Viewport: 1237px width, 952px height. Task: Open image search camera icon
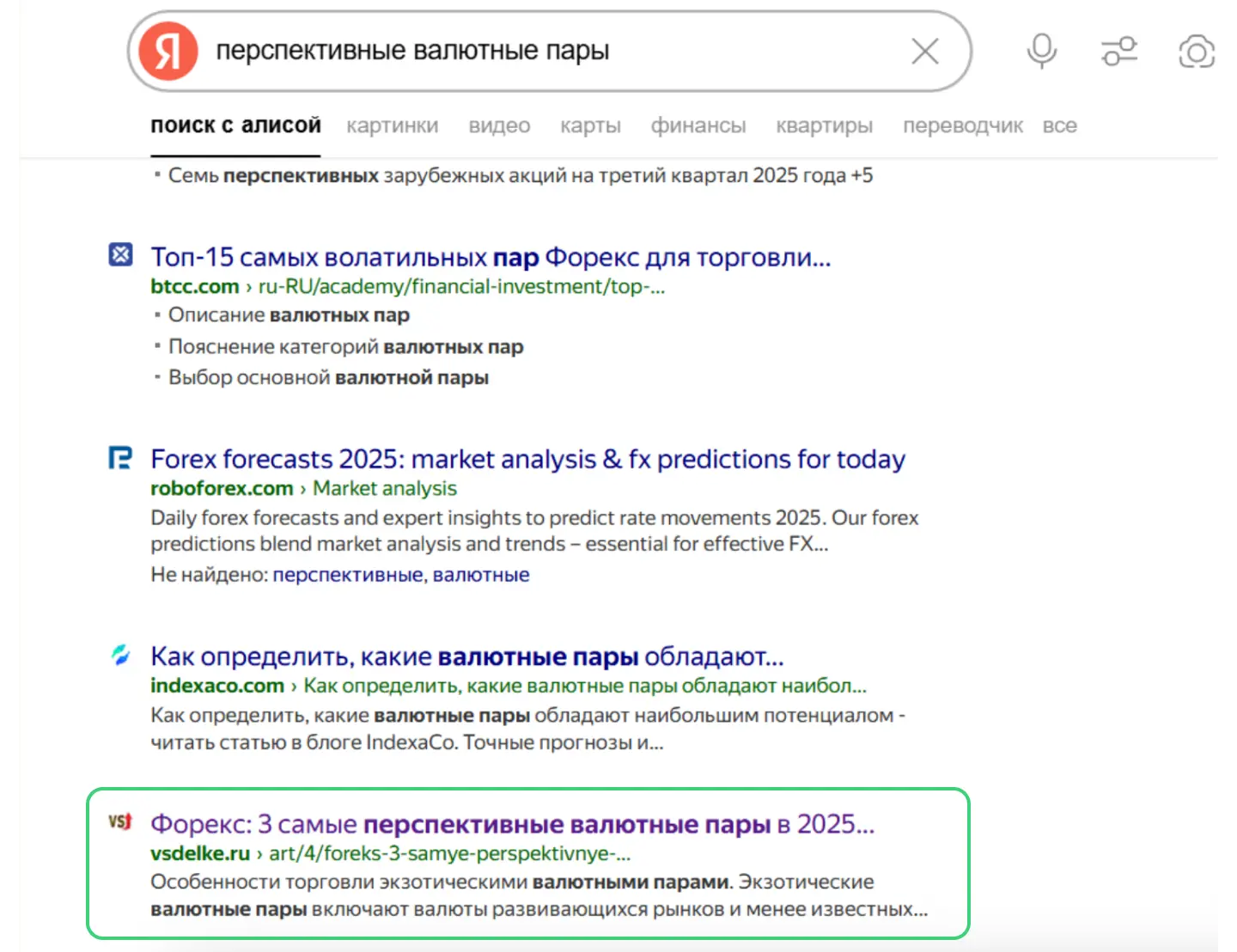point(1197,52)
